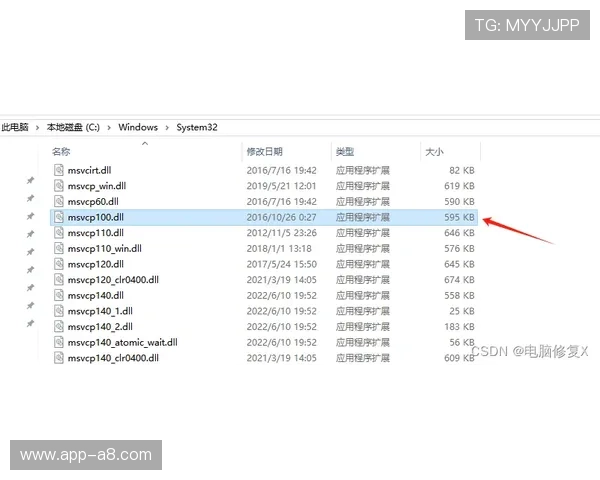
Task: Select the msvcp120.dll file icon
Action: click(59, 264)
